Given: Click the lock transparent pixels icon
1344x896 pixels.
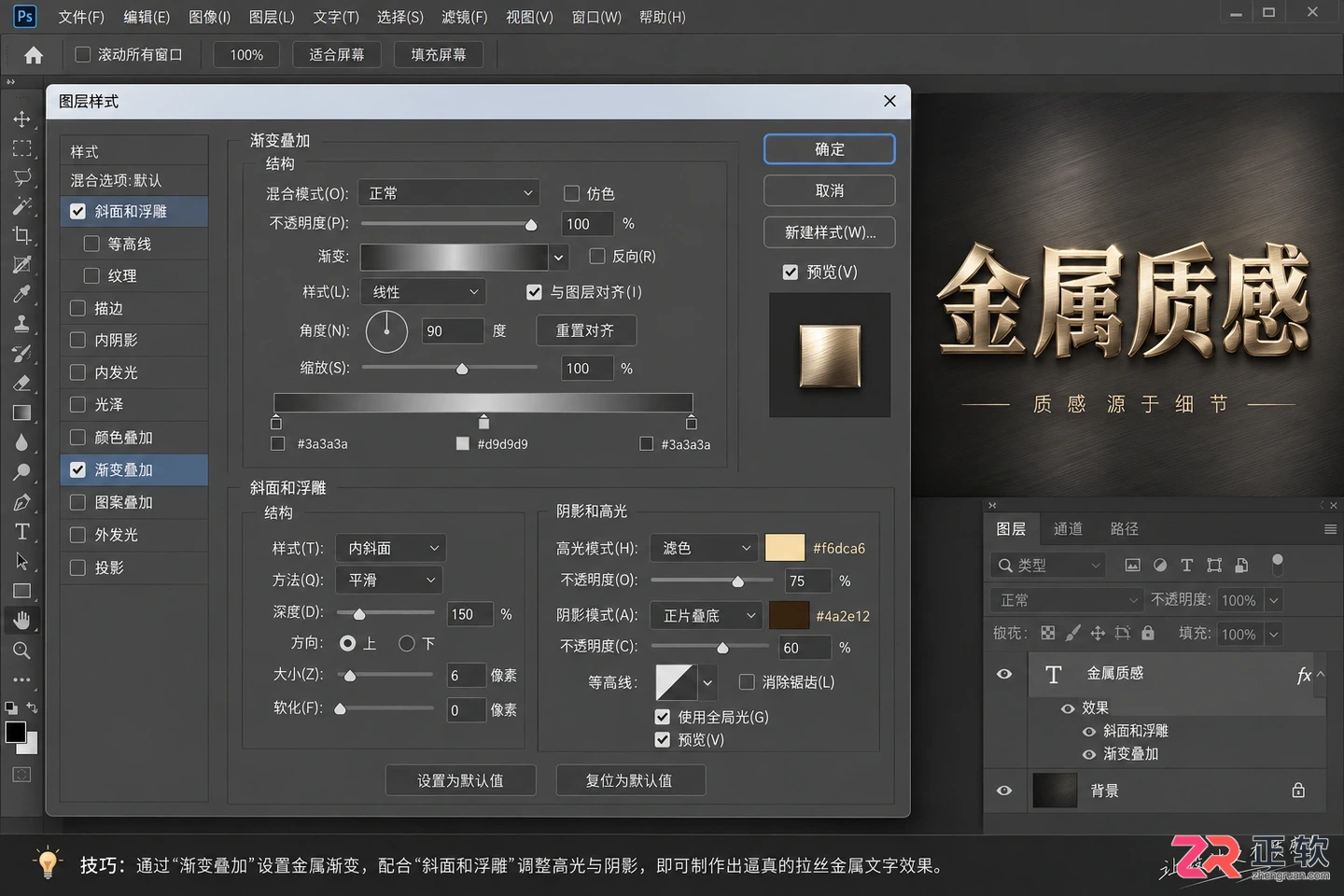Looking at the screenshot, I should point(1048,633).
